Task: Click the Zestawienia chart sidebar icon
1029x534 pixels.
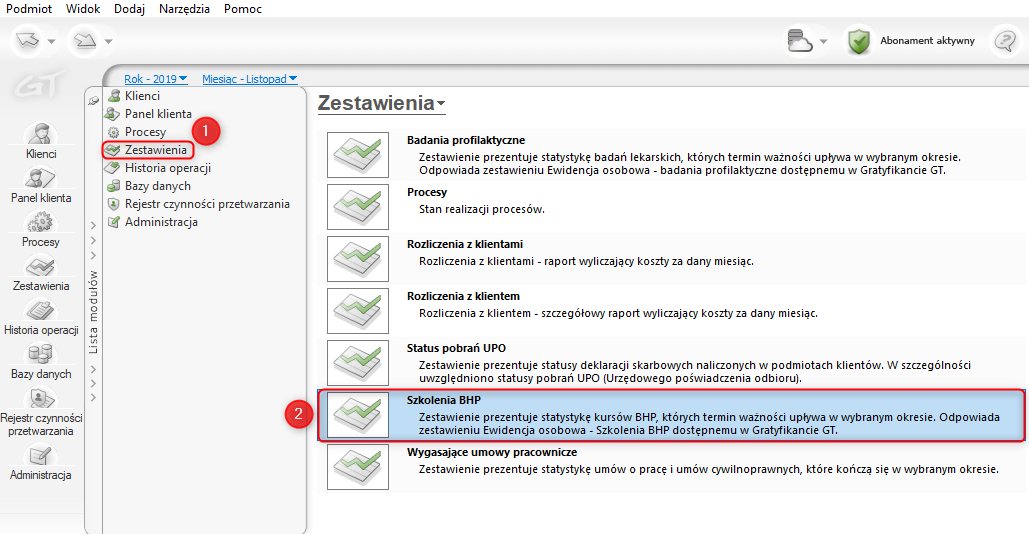Action: [x=41, y=266]
